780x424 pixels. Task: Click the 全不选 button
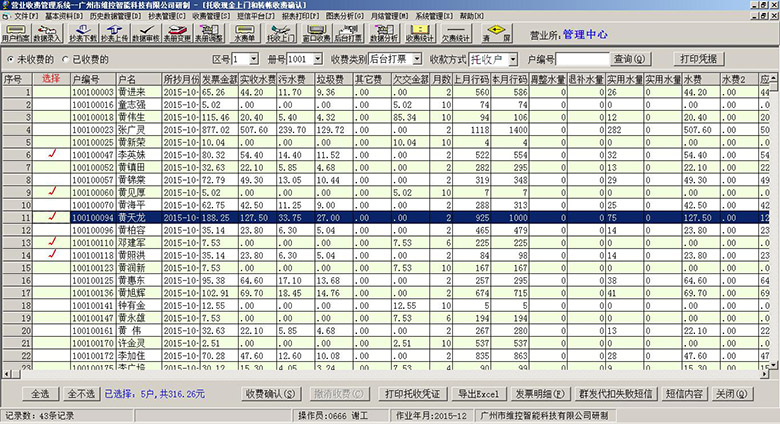(x=81, y=394)
